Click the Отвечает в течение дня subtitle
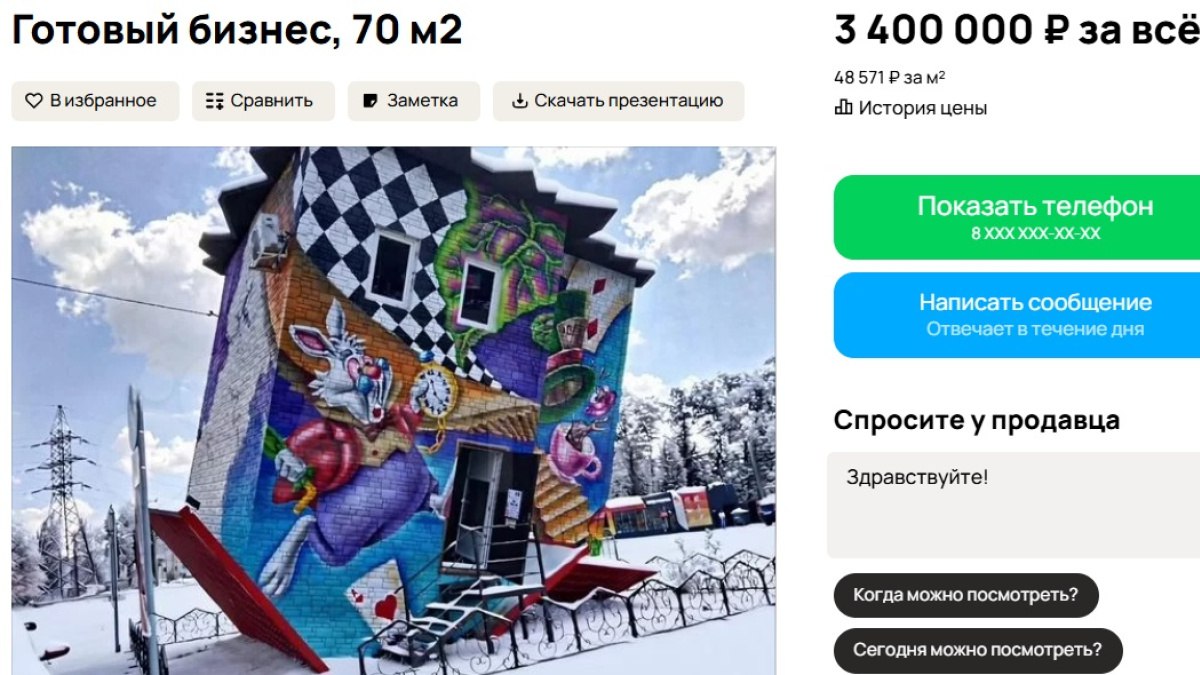 click(x=1035, y=329)
